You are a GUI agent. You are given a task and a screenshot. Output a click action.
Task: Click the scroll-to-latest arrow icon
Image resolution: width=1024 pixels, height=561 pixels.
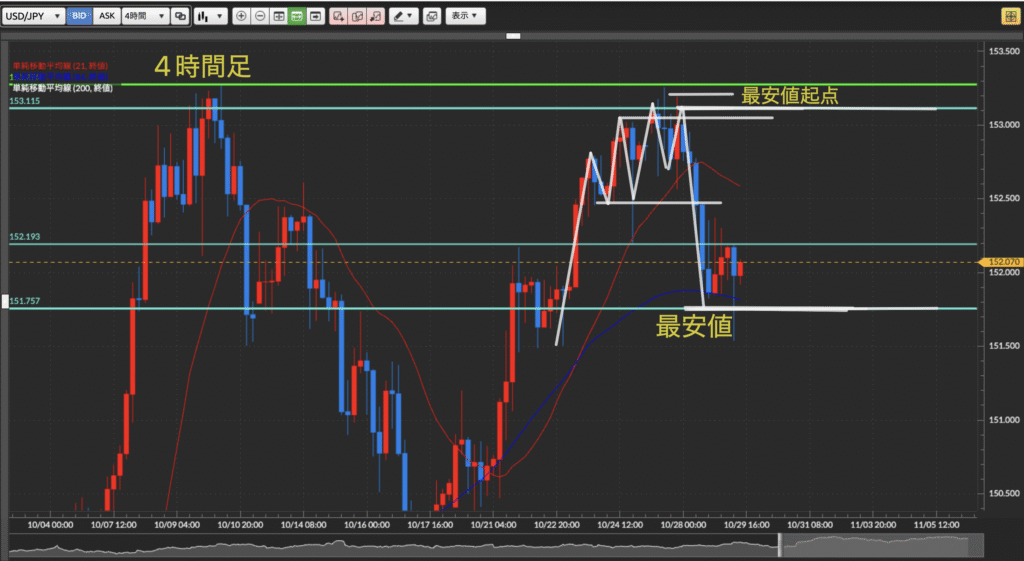pyautogui.click(x=315, y=16)
